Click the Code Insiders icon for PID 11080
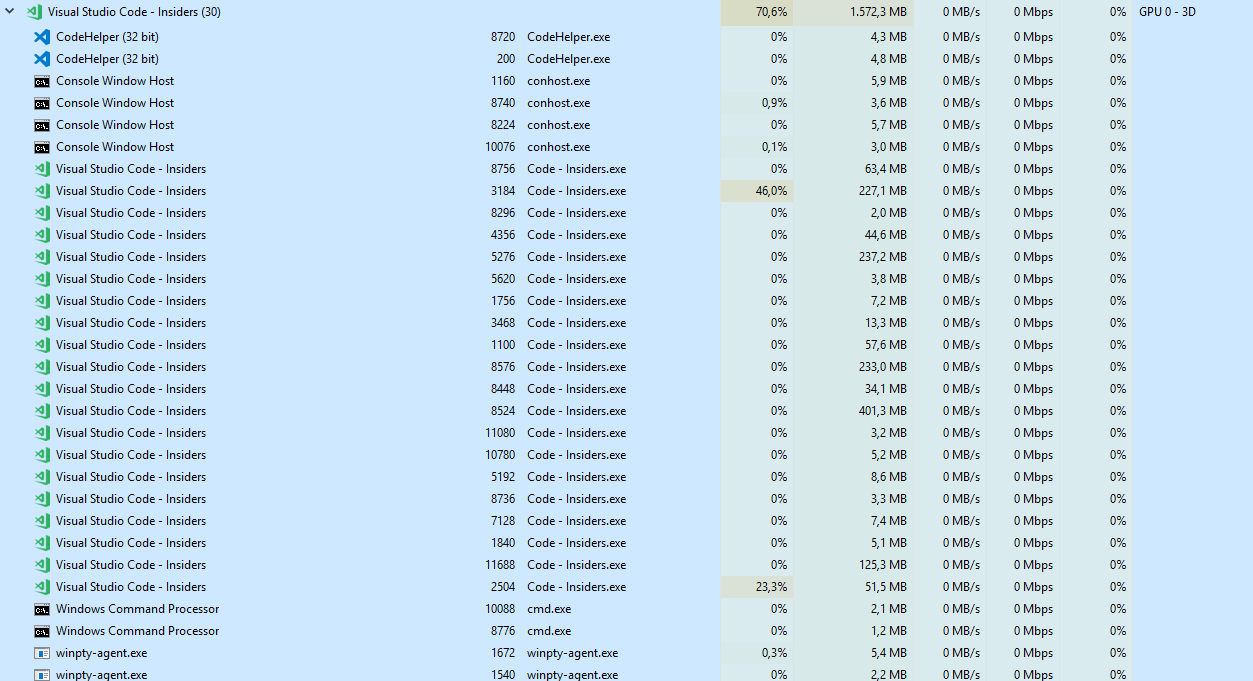 (x=42, y=433)
